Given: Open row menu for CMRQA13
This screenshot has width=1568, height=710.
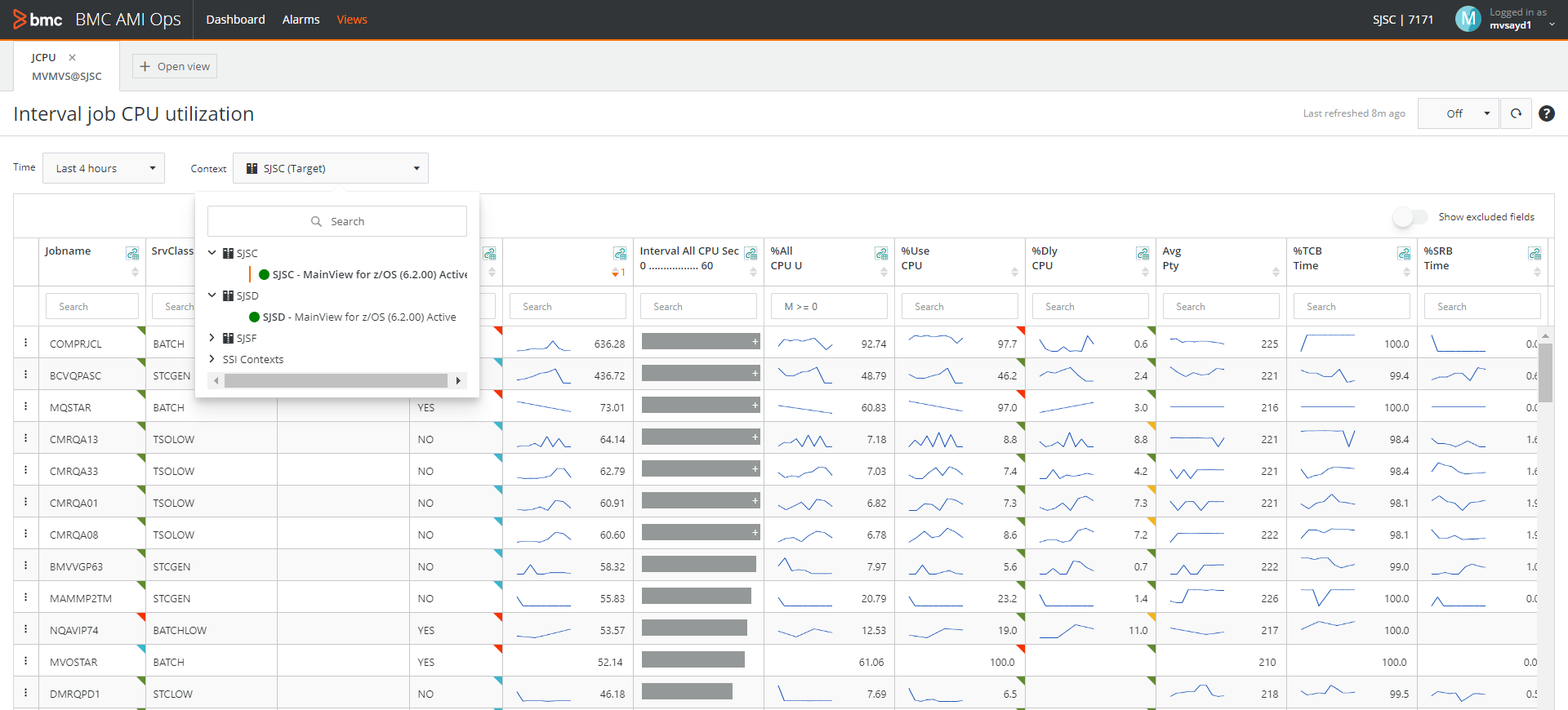Looking at the screenshot, I should click(26, 438).
